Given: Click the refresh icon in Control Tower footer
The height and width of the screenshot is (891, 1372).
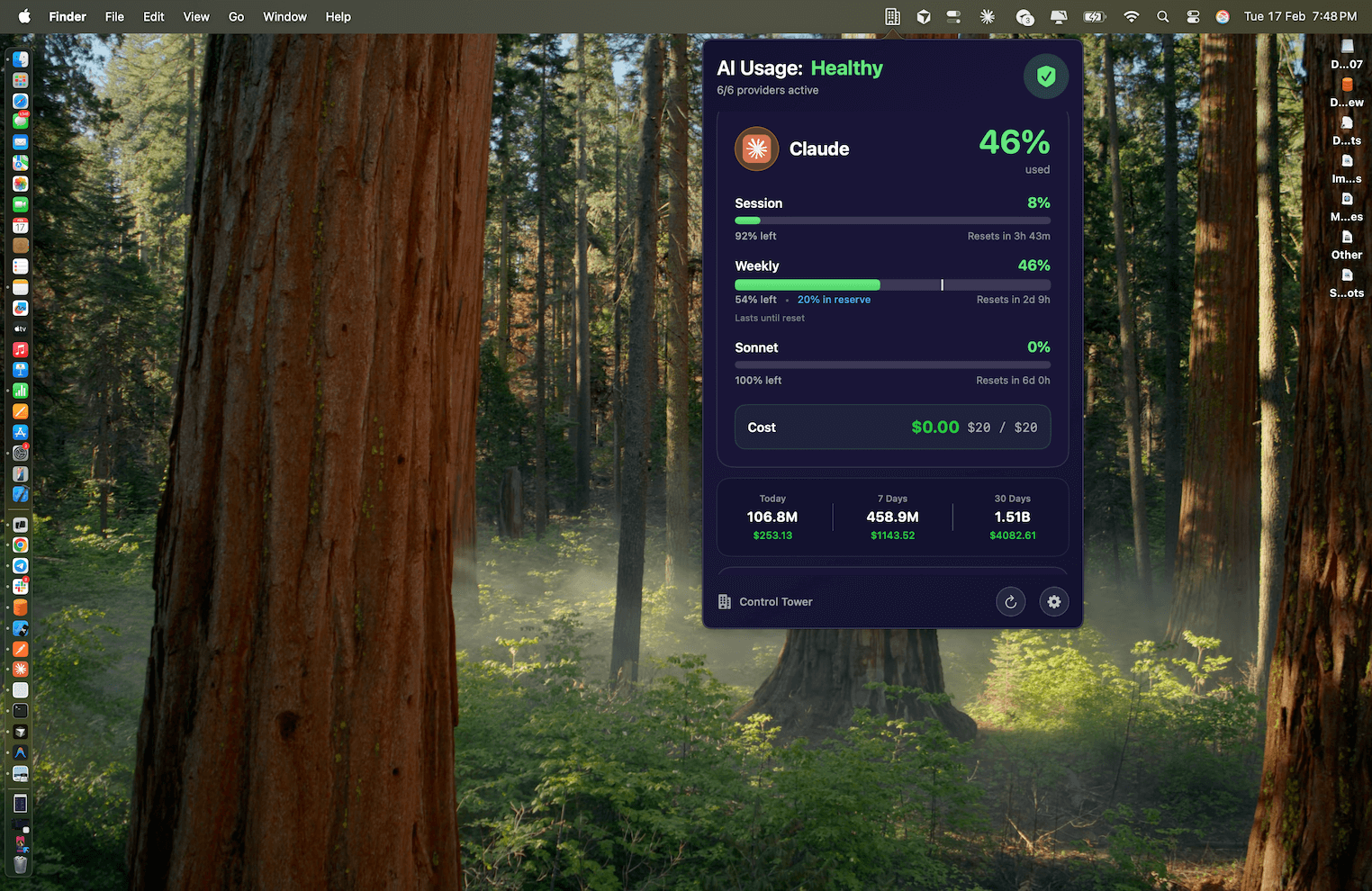Looking at the screenshot, I should tap(1010, 601).
